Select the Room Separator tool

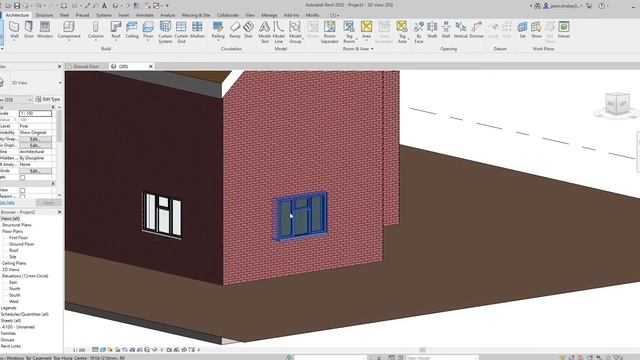click(x=329, y=32)
